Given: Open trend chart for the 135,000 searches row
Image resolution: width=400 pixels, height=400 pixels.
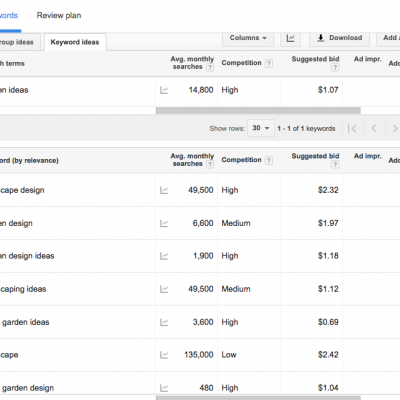Looking at the screenshot, I should (x=164, y=355).
